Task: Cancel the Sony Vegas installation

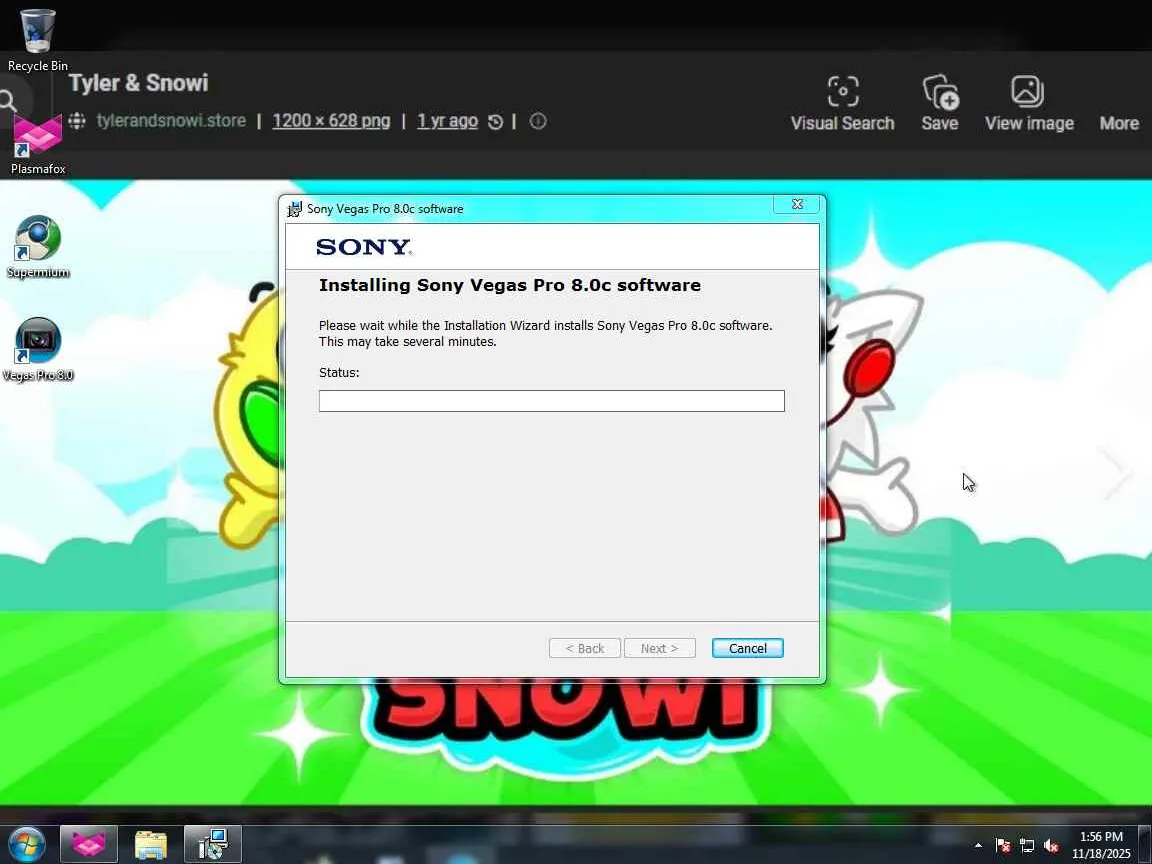Action: click(747, 648)
